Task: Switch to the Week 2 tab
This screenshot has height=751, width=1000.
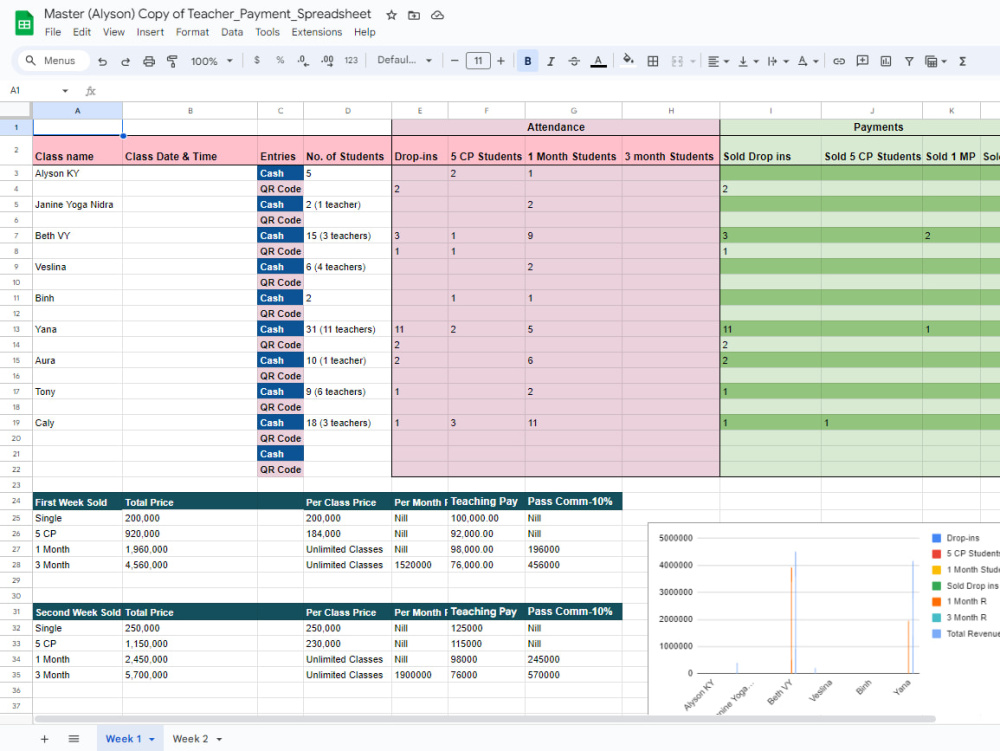Action: click(x=190, y=739)
